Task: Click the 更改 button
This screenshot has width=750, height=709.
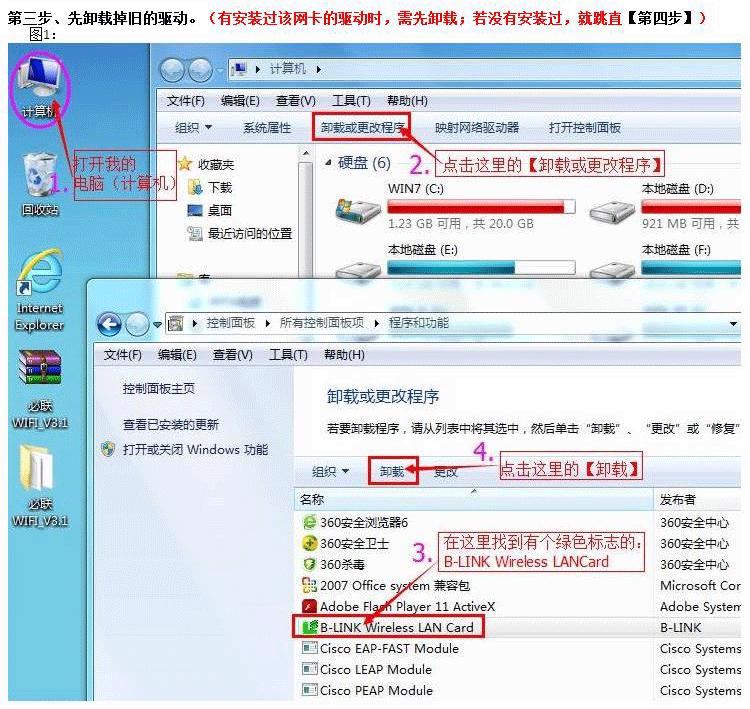Action: pyautogui.click(x=446, y=472)
